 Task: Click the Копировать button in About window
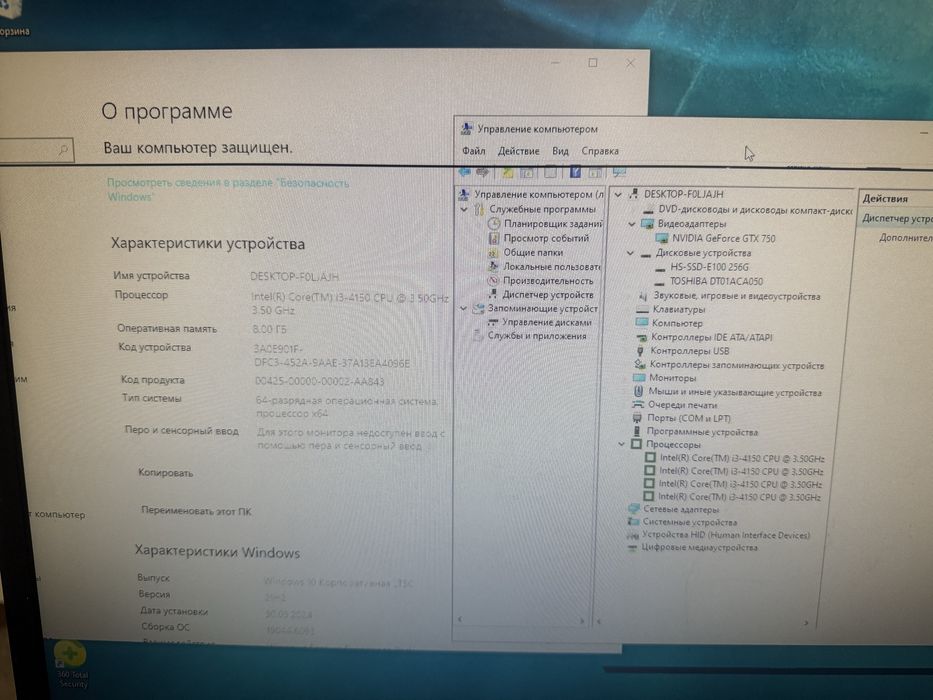click(165, 473)
